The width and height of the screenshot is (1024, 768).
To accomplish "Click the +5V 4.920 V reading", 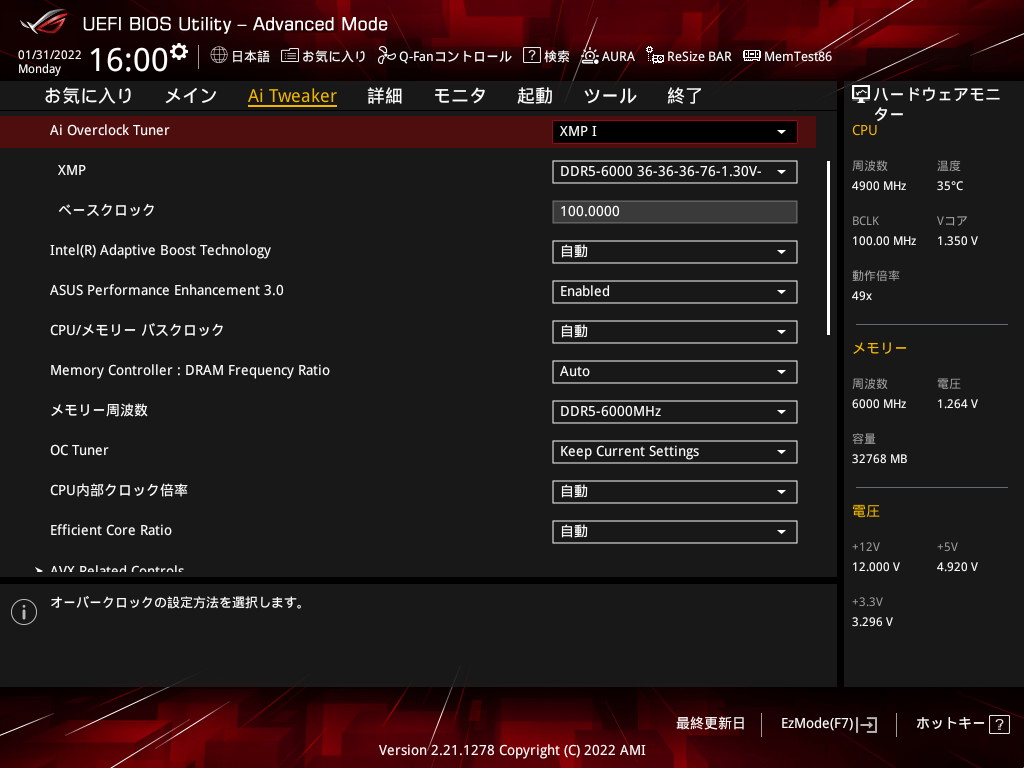I will coord(957,567).
